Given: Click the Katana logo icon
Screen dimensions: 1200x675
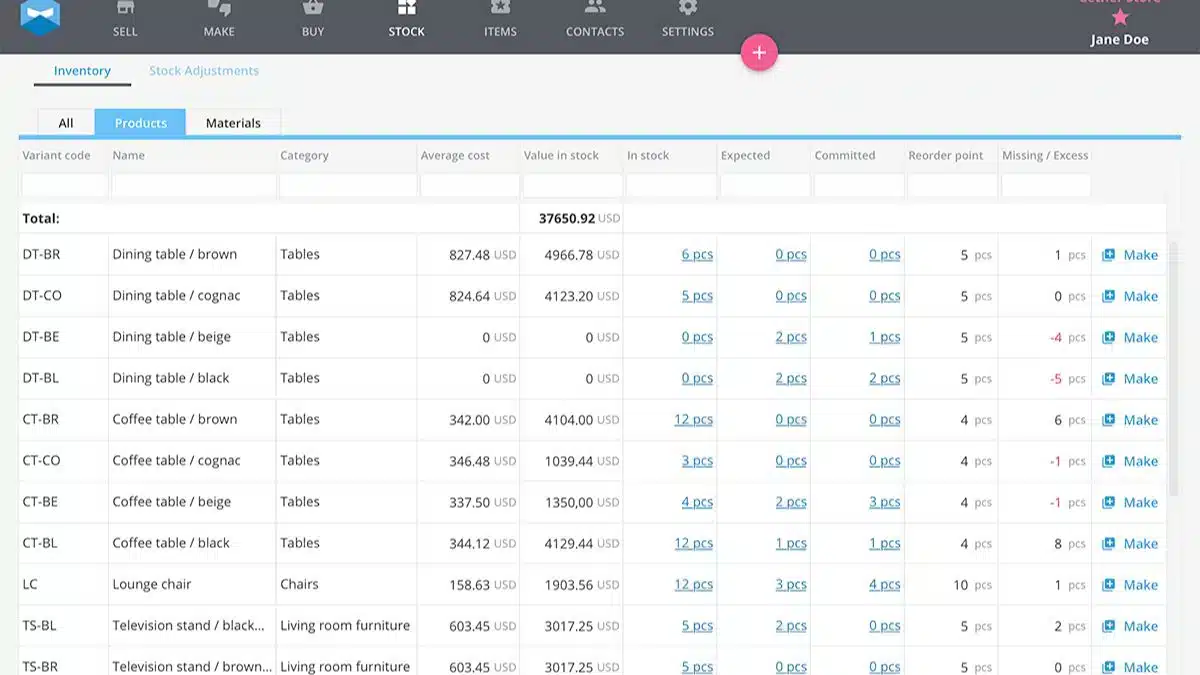Looking at the screenshot, I should [x=40, y=17].
